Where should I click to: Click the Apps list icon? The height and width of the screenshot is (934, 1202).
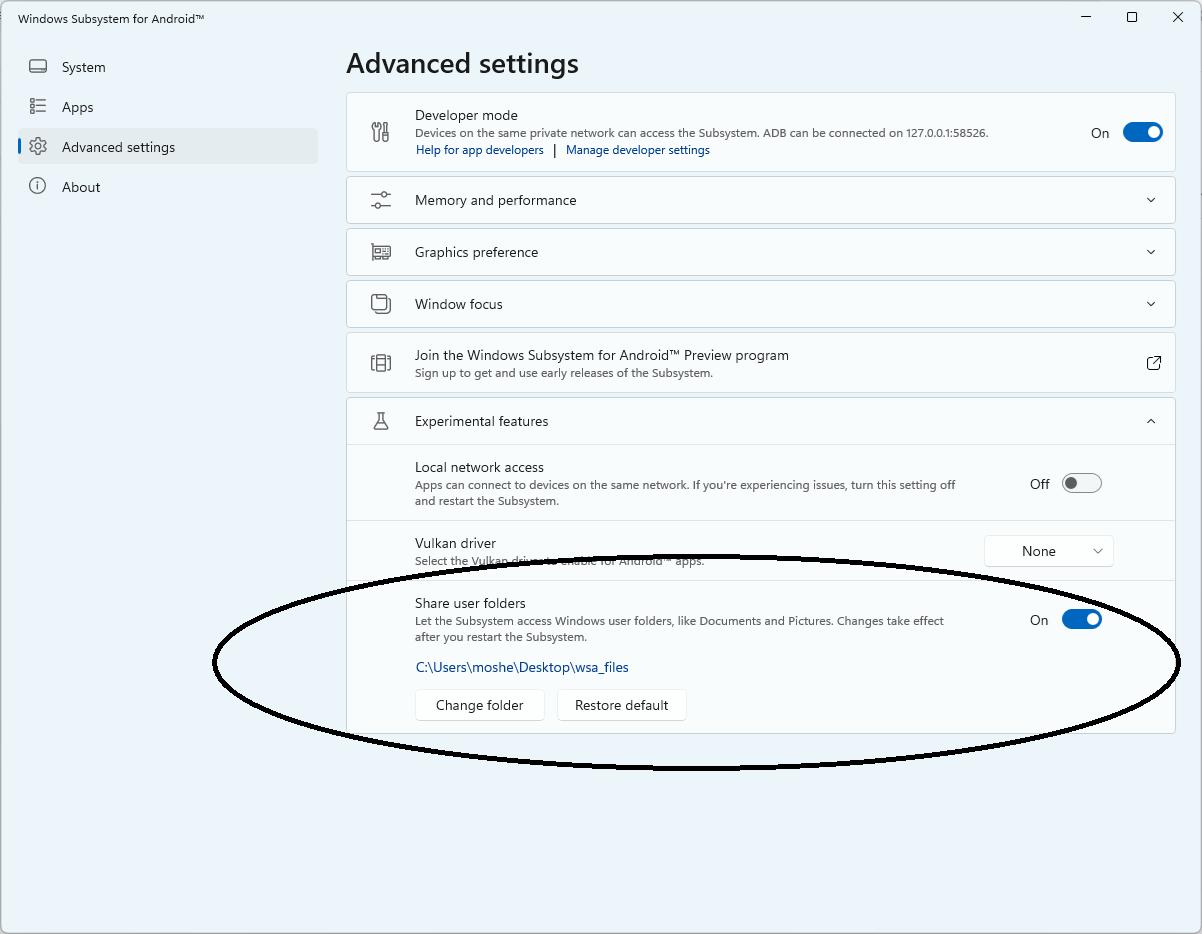[38, 106]
